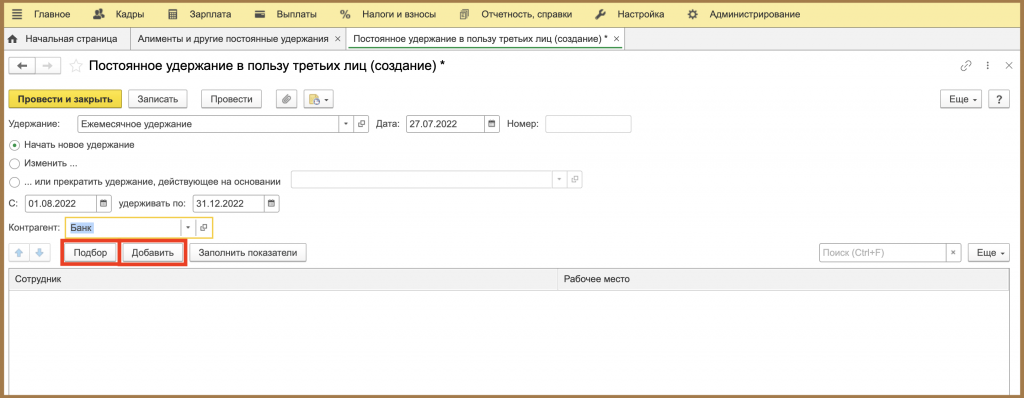Expand the Контрагент dropdown arrow
Screen dimensions: 1024x398
click(188, 227)
